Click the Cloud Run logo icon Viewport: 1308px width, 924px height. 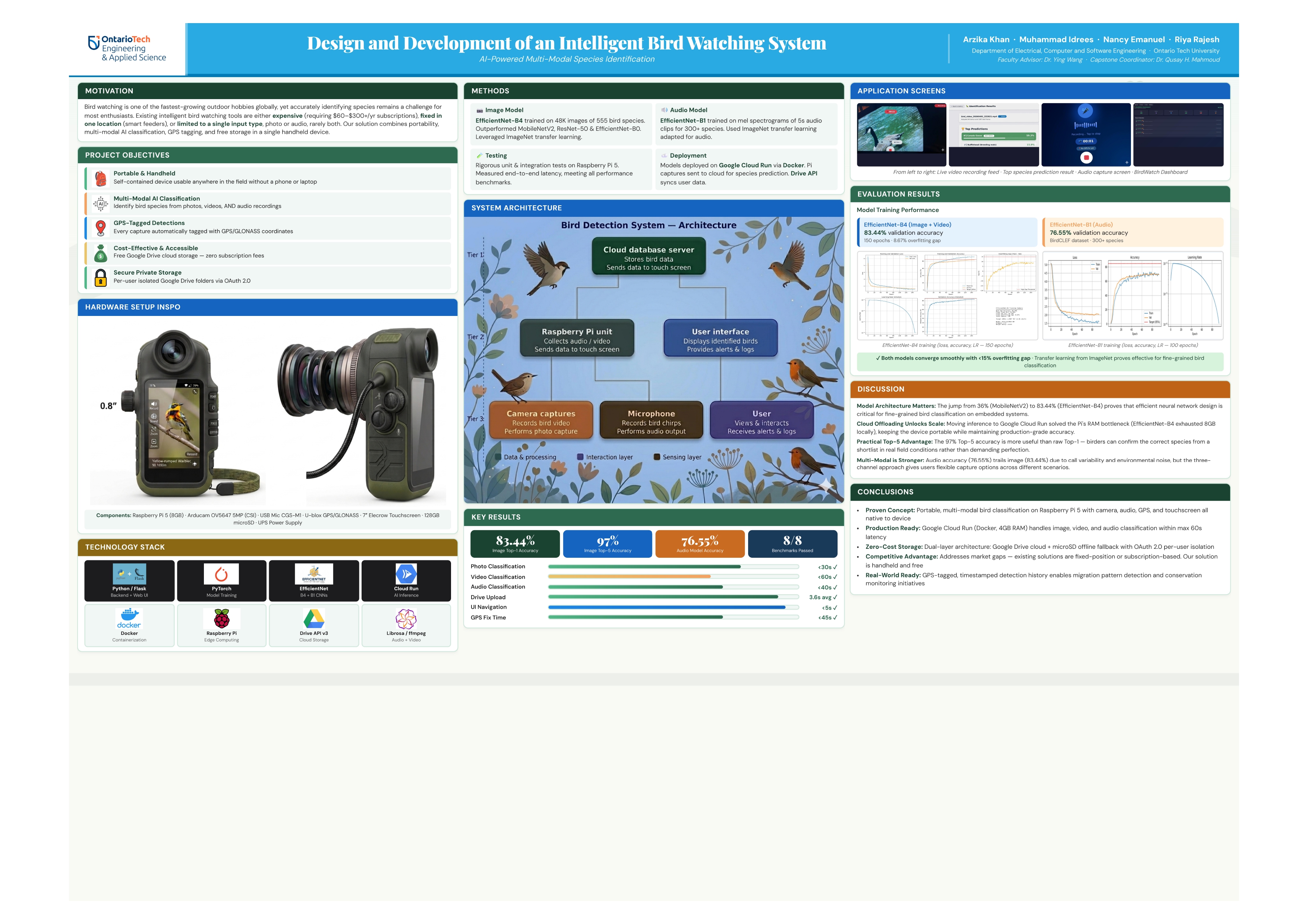pos(406,574)
